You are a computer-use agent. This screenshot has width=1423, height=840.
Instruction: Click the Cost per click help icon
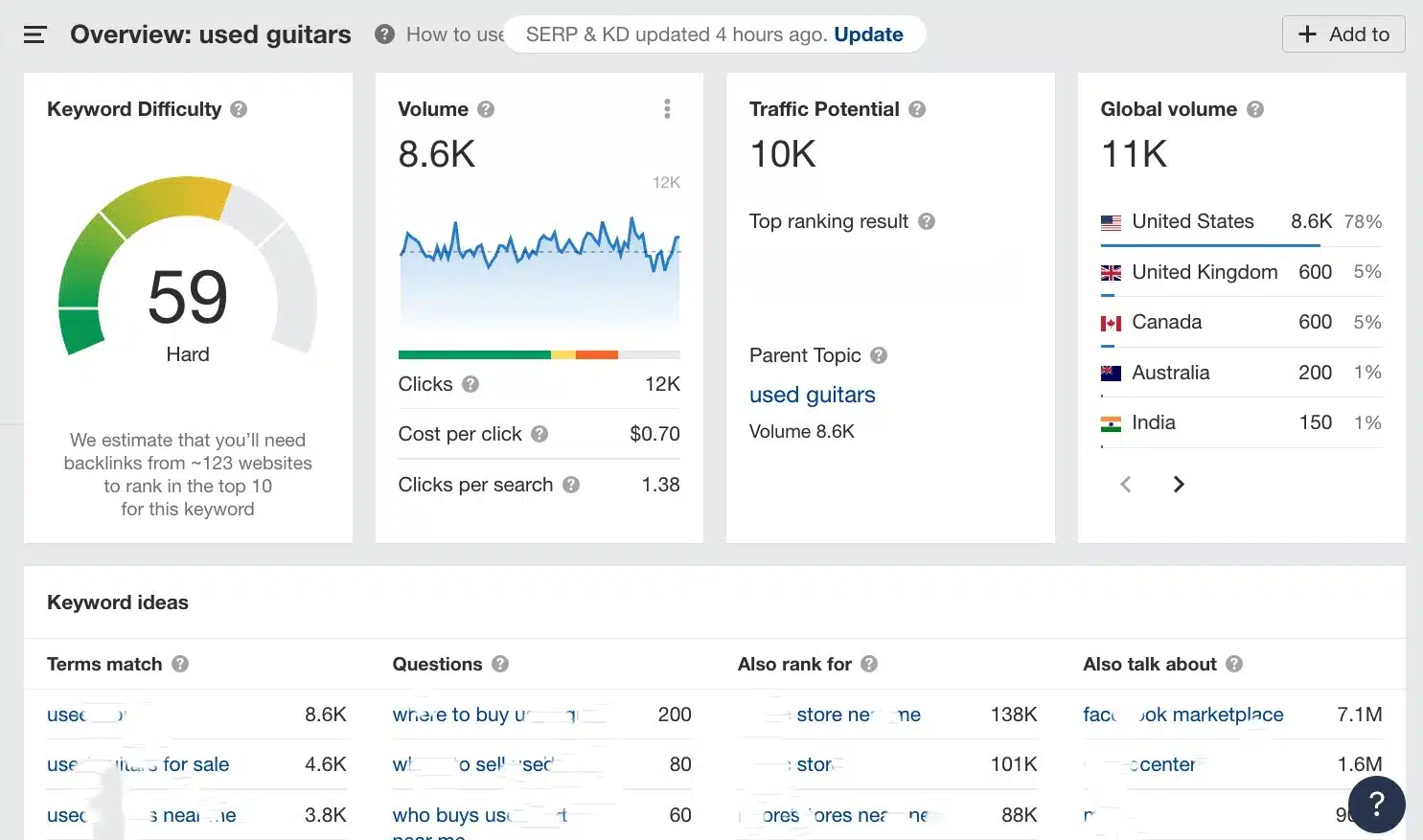(x=539, y=433)
